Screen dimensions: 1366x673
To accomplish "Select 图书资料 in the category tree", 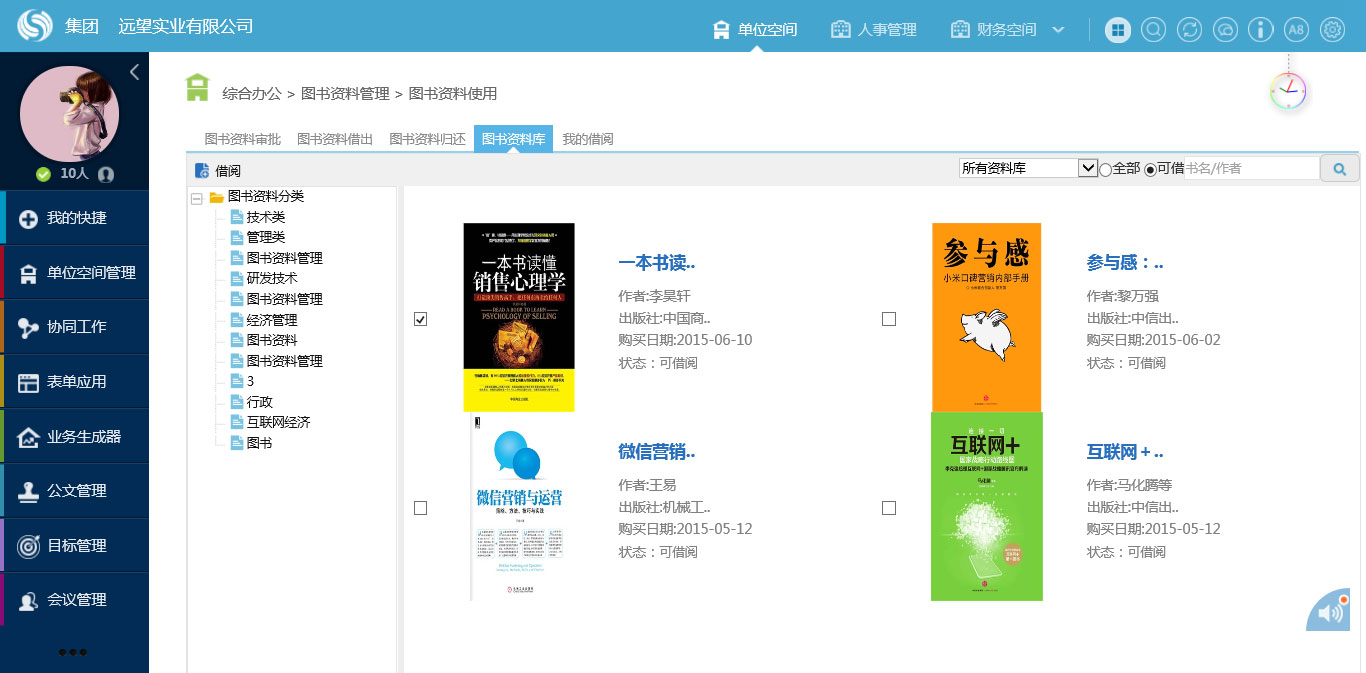I will [272, 340].
